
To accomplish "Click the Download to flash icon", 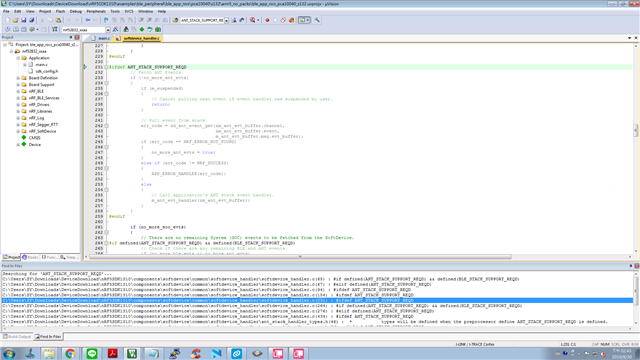I will (55, 29).
